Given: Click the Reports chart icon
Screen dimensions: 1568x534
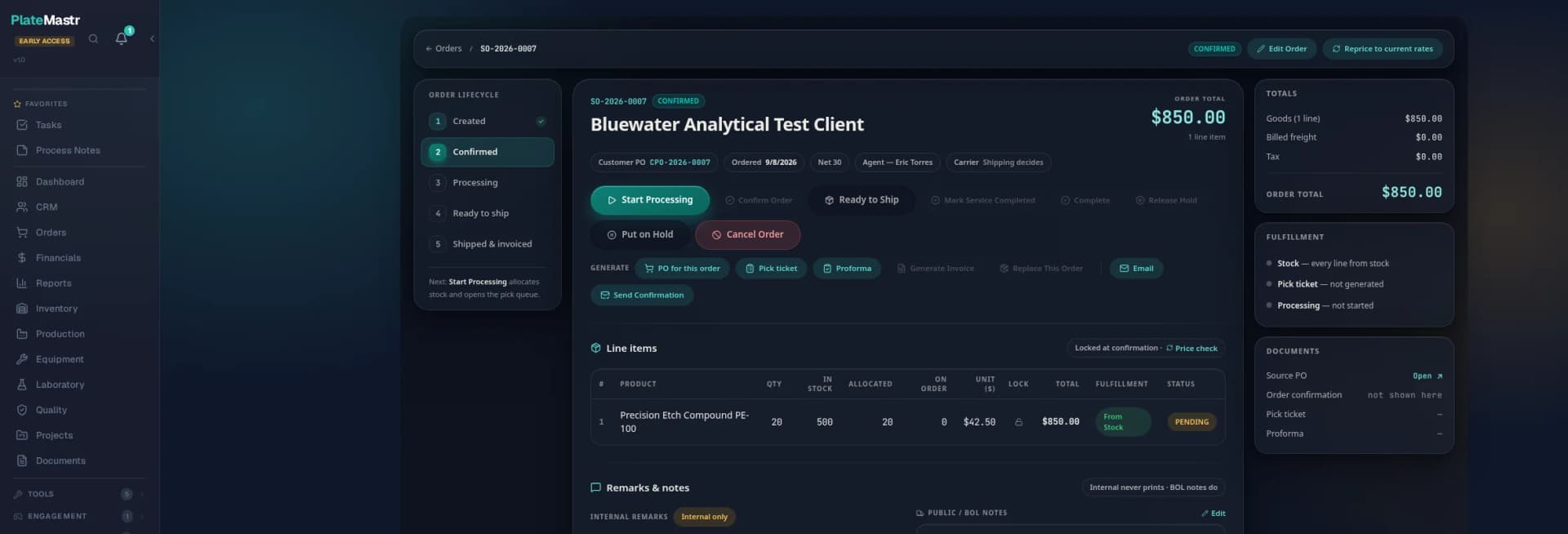Looking at the screenshot, I should pyautogui.click(x=22, y=283).
